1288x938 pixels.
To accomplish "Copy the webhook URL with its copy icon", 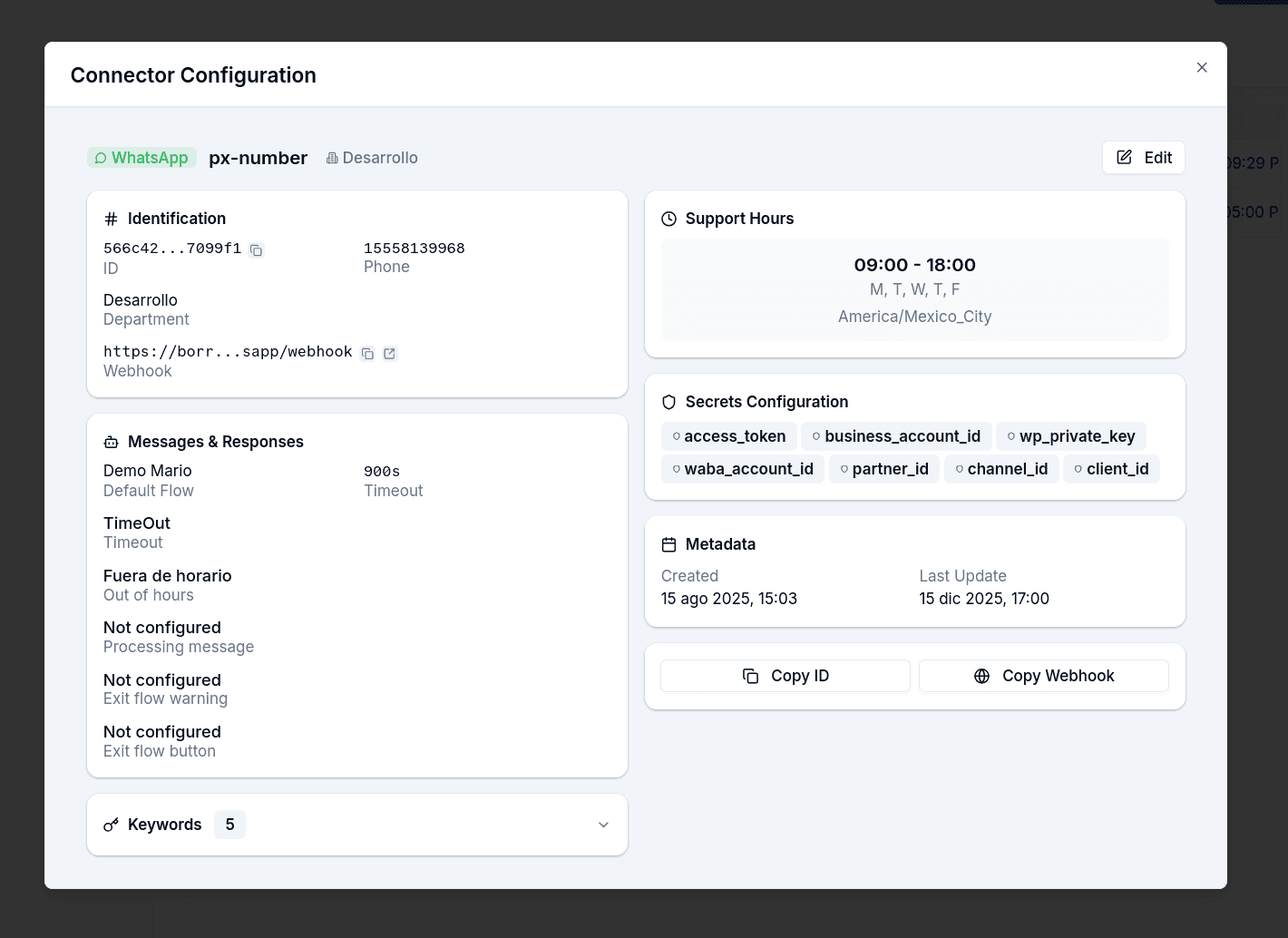I will point(367,354).
